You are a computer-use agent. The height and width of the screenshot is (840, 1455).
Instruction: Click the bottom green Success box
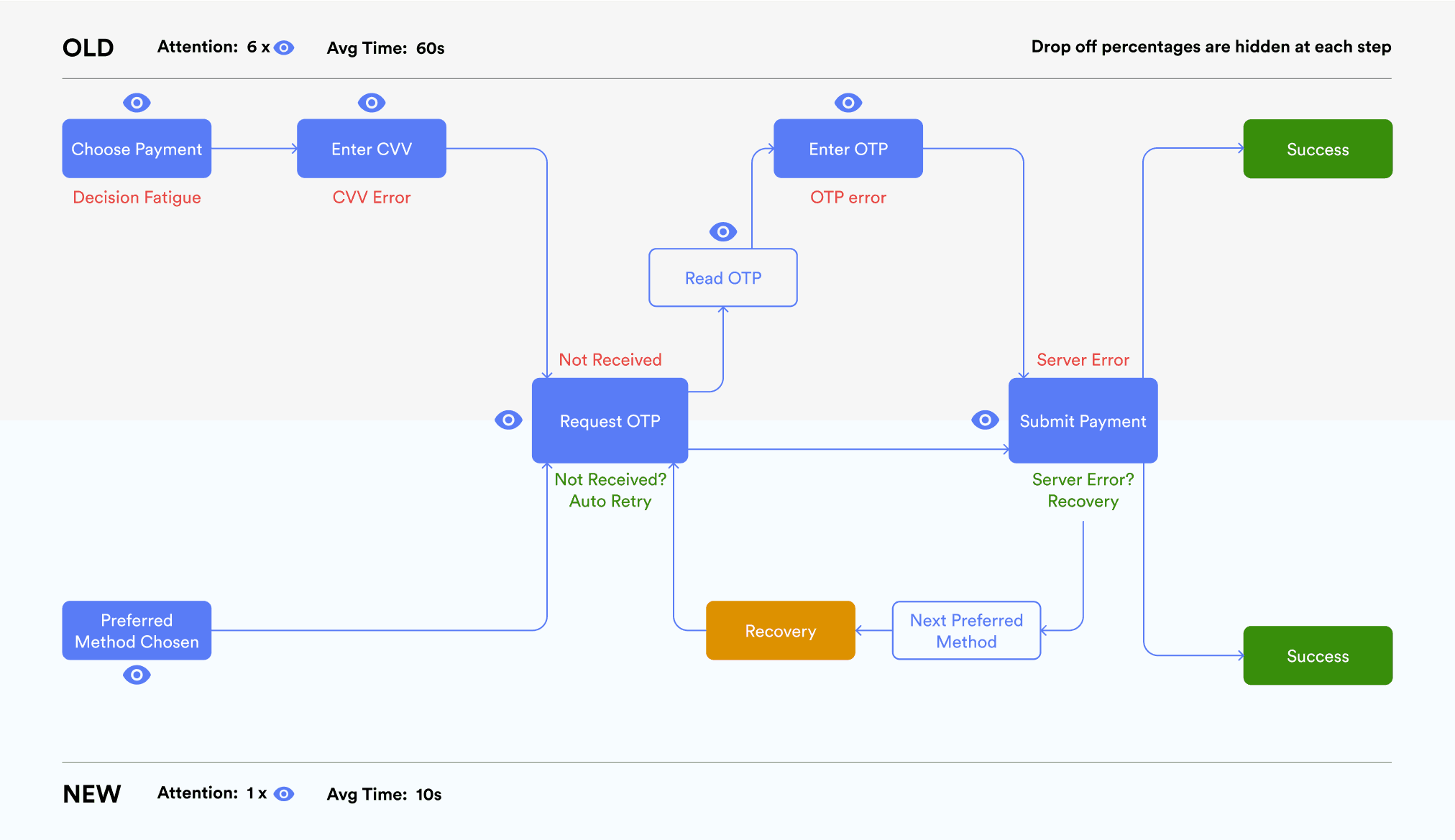tap(1318, 655)
